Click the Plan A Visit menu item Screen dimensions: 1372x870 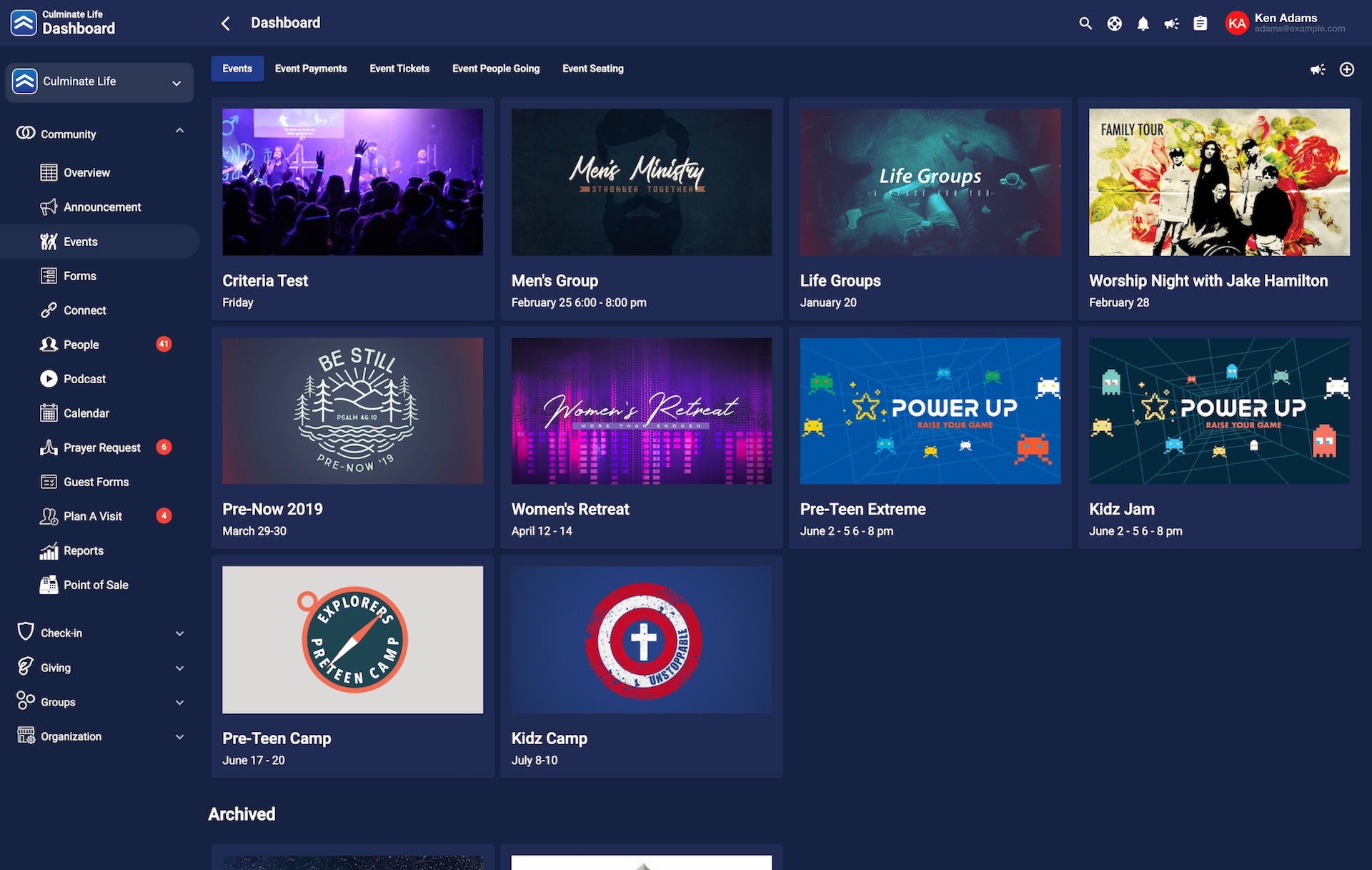(93, 516)
